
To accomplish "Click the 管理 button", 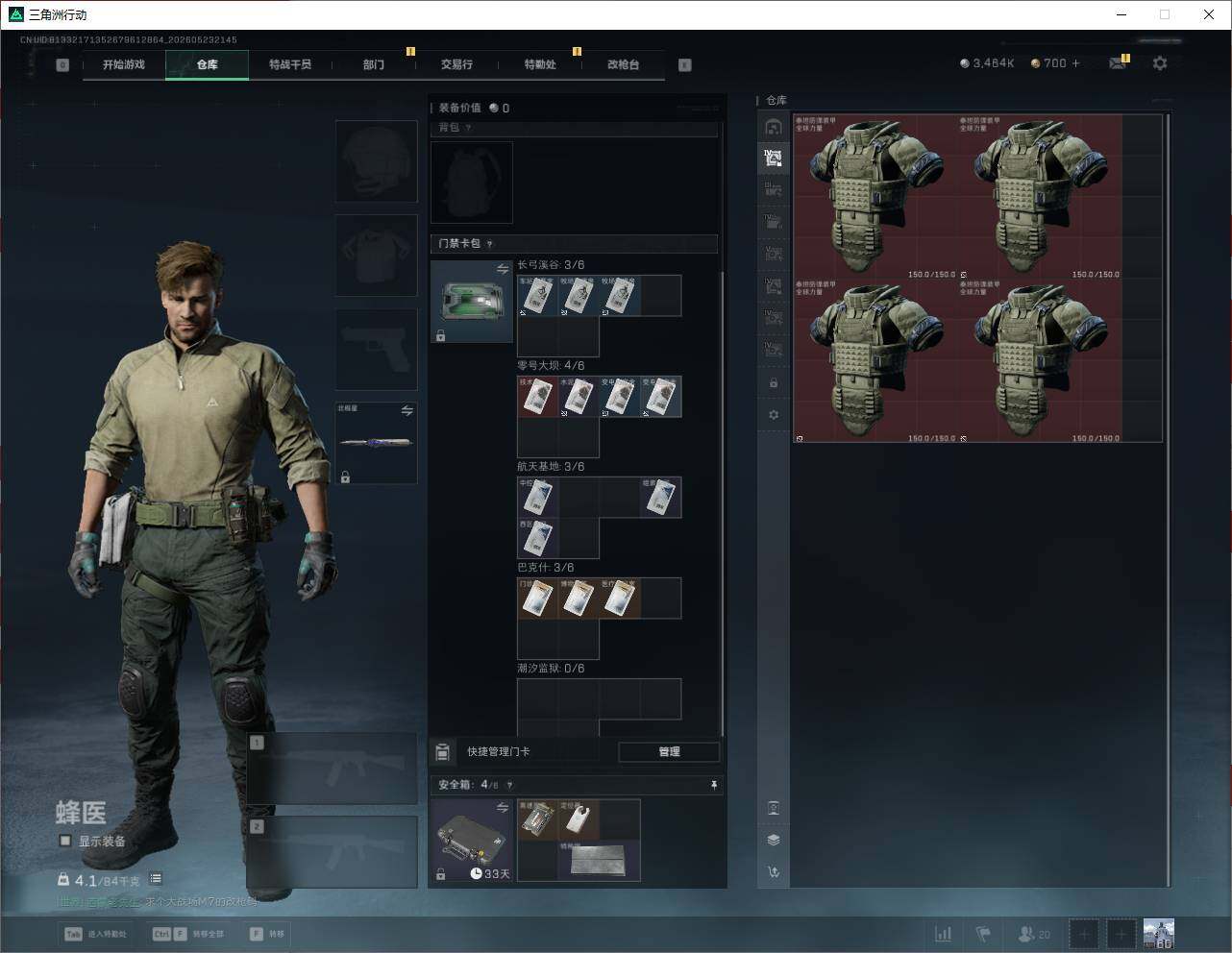I will pos(669,751).
